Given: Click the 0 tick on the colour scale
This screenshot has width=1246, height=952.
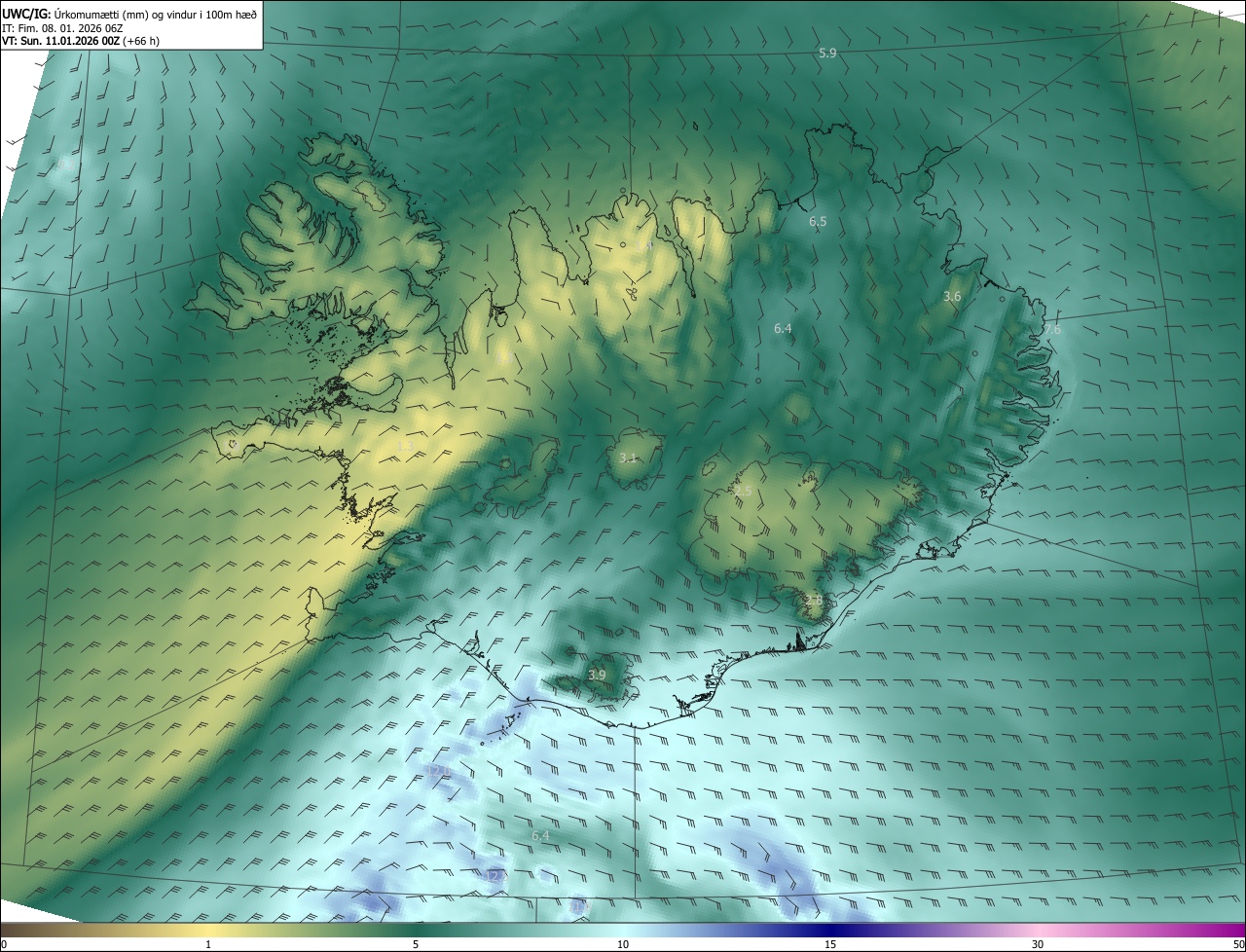Looking at the screenshot, I should 4,944.
